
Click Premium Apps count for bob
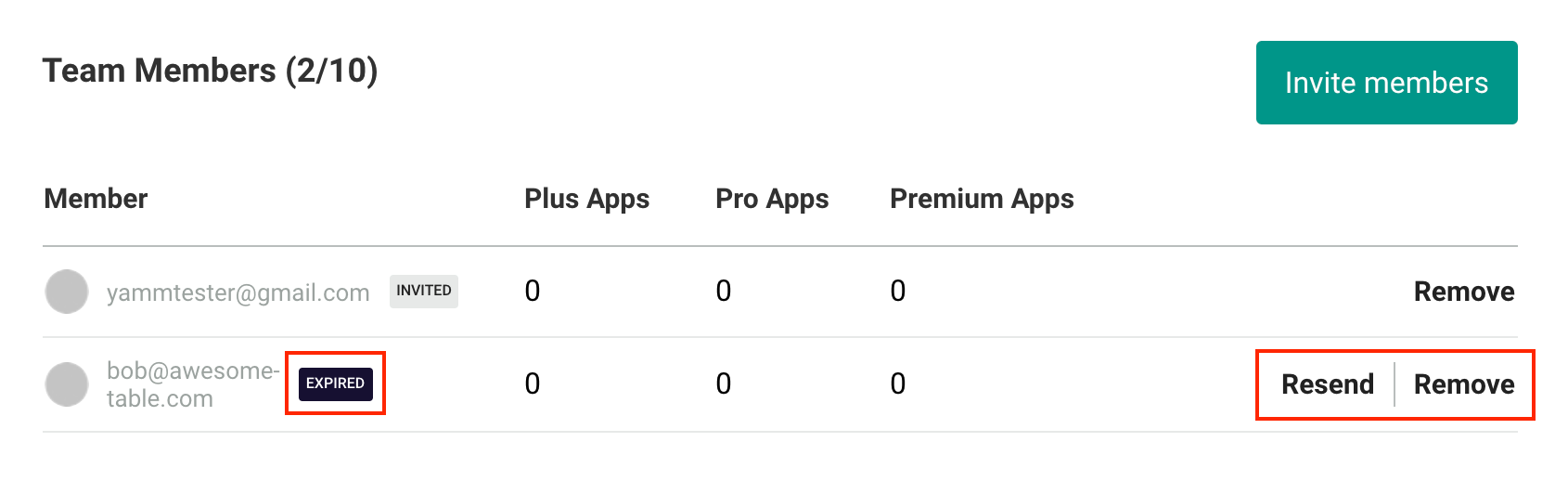pyautogui.click(x=898, y=384)
